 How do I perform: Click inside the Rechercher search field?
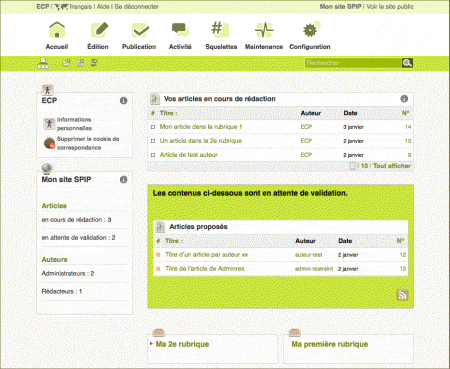click(x=353, y=63)
